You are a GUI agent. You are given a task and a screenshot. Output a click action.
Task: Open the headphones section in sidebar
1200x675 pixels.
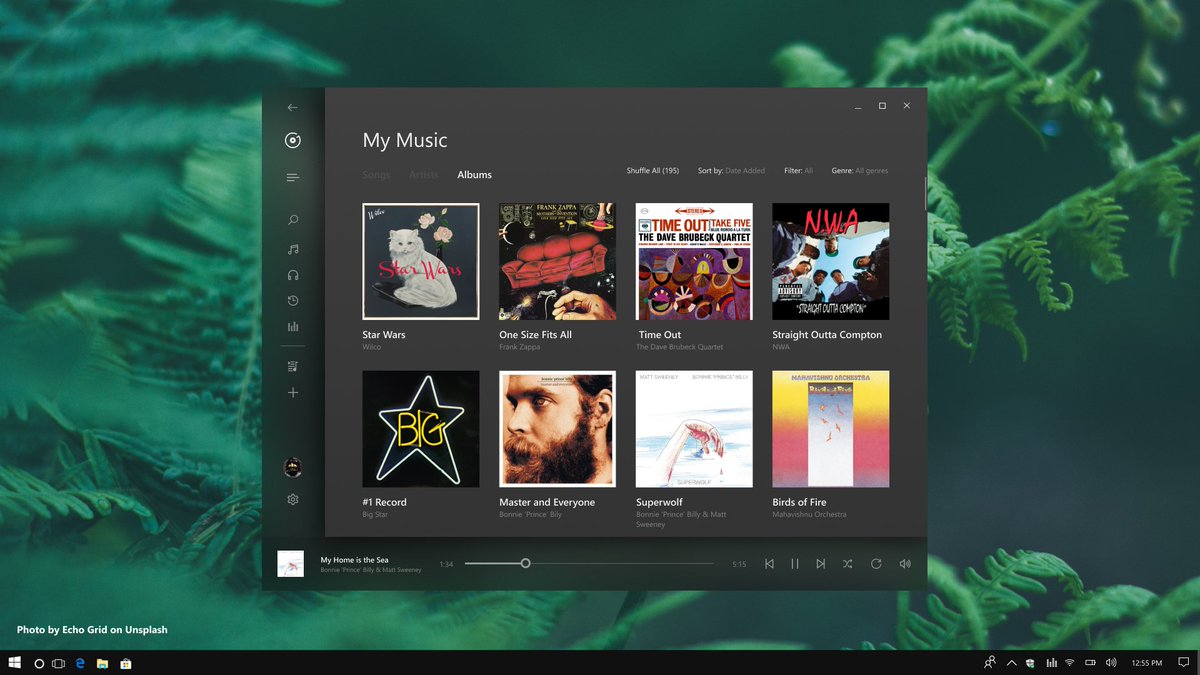(293, 275)
